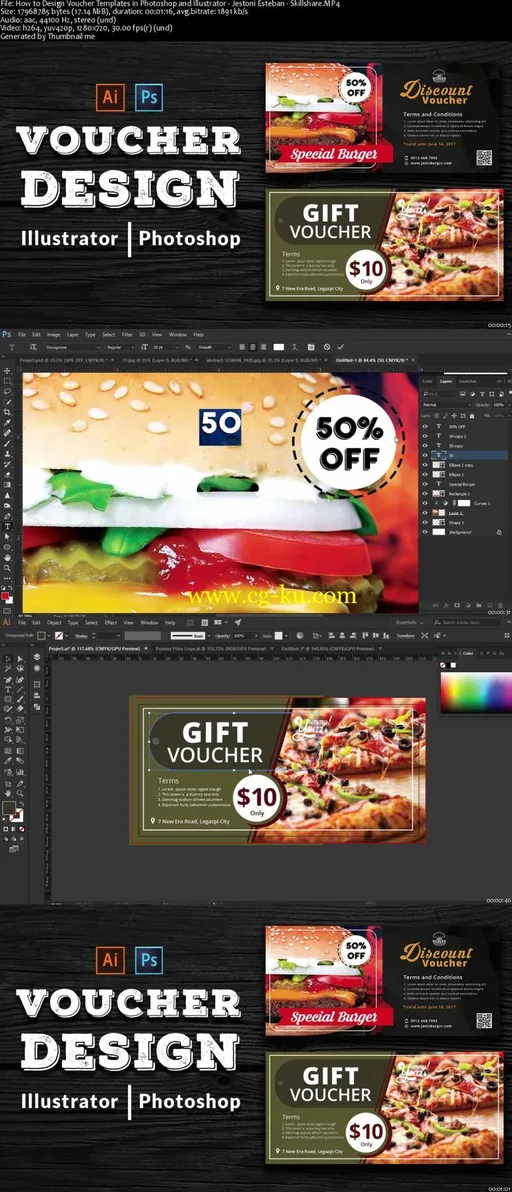The width and height of the screenshot is (512, 1192).
Task: Hide the 'Special Burger' text layer
Action: [x=425, y=484]
